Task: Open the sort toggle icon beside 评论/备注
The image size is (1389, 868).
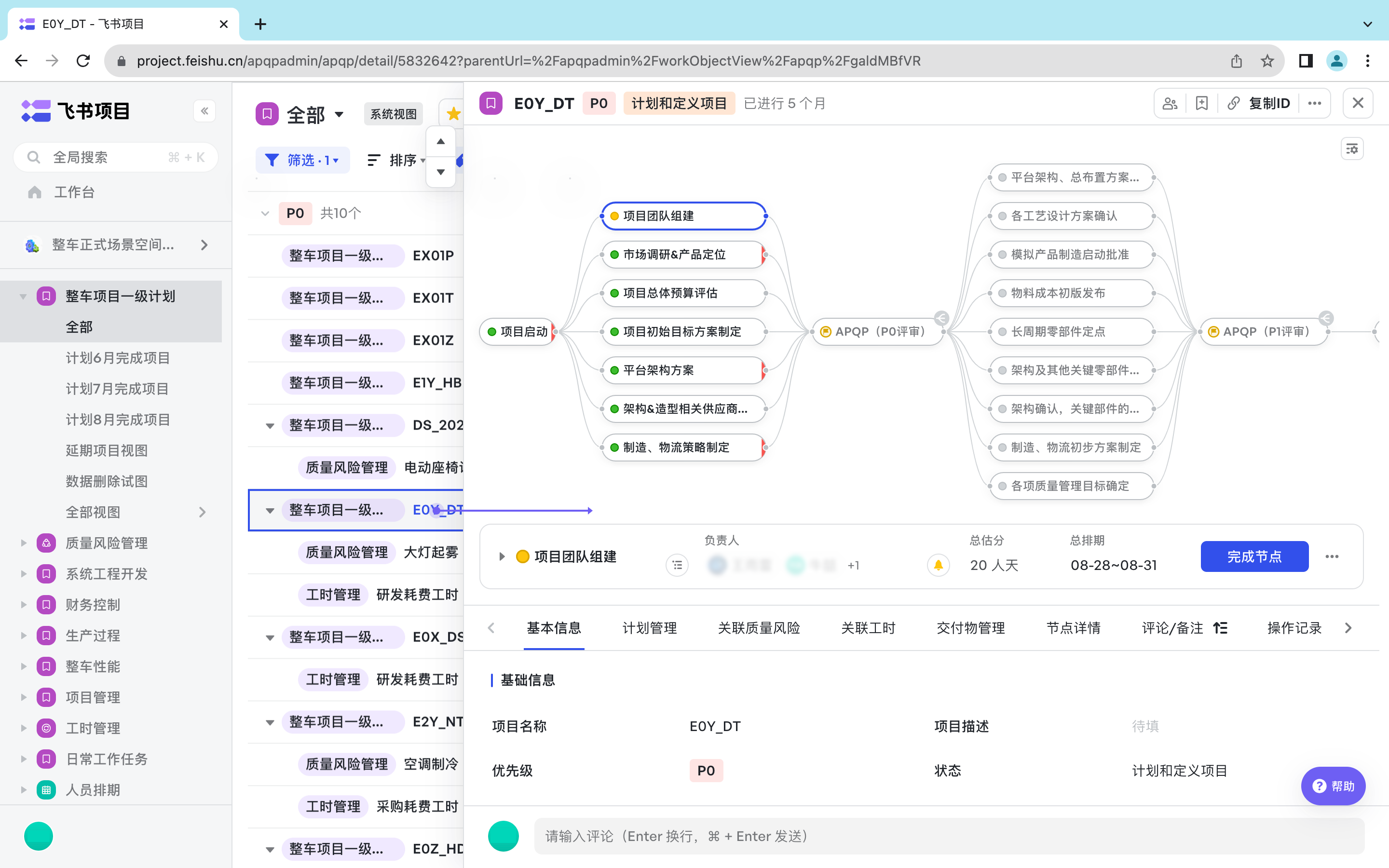Action: point(1220,628)
